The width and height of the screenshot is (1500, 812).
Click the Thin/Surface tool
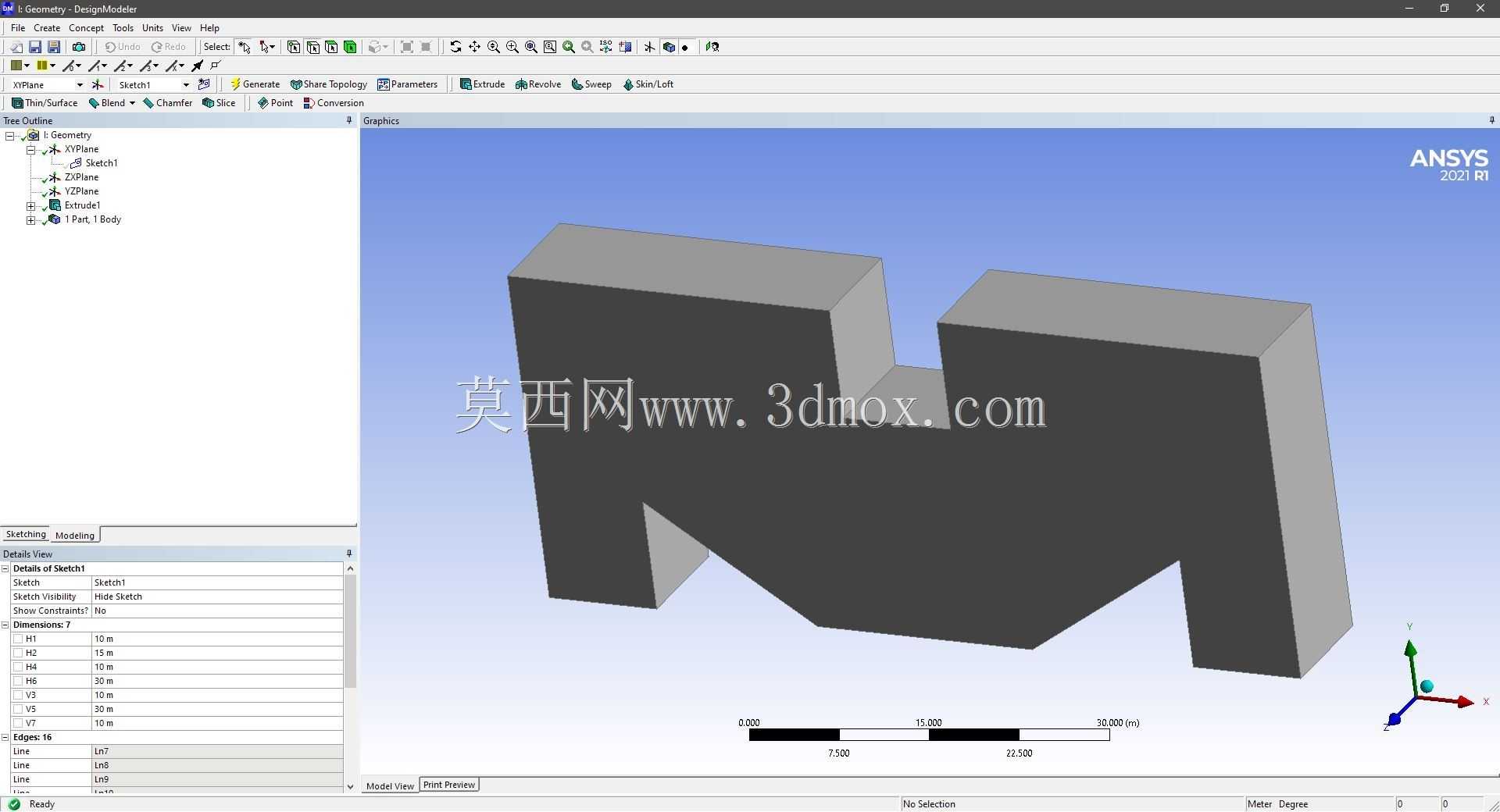click(45, 103)
